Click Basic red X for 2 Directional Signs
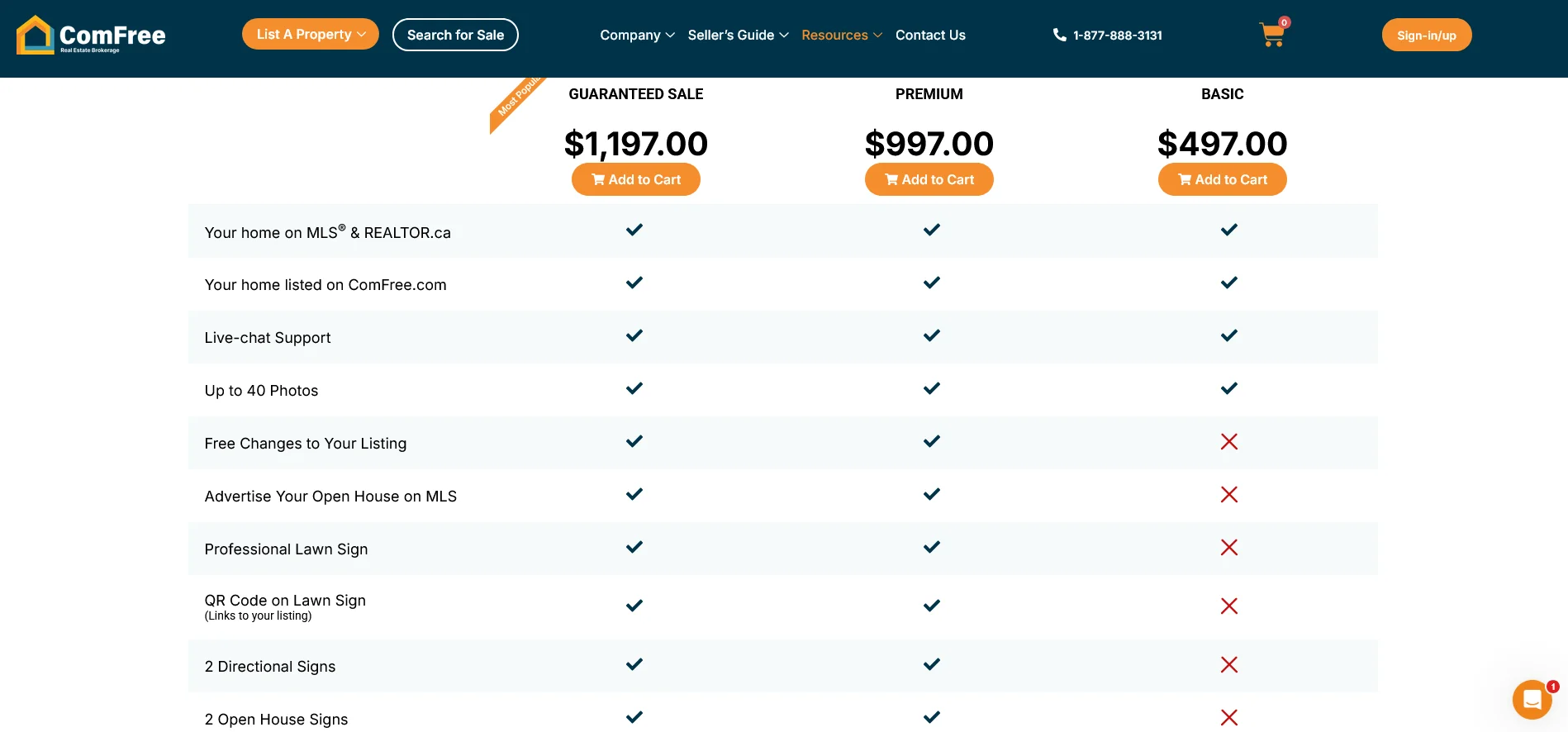1568x732 pixels. point(1228,665)
